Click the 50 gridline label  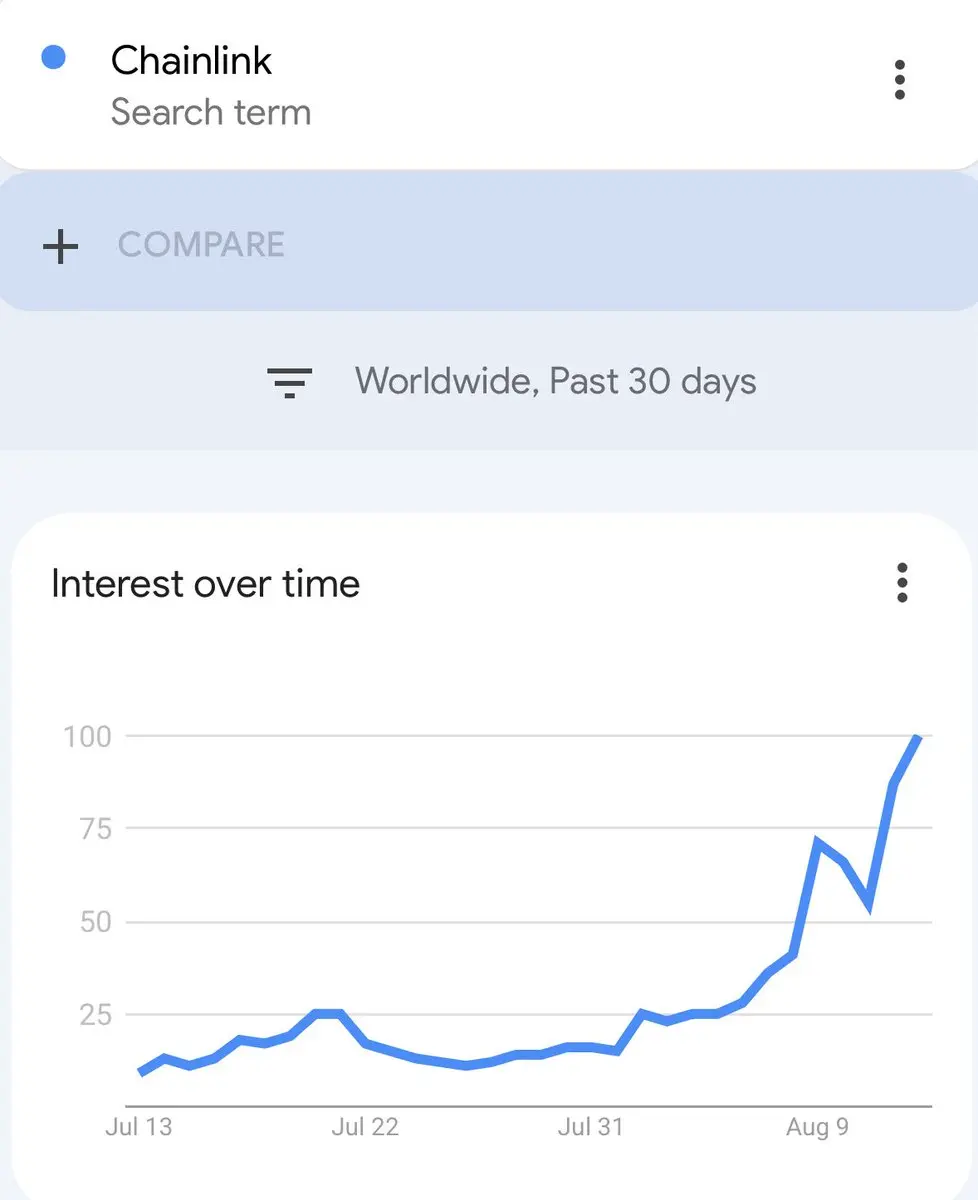click(95, 921)
